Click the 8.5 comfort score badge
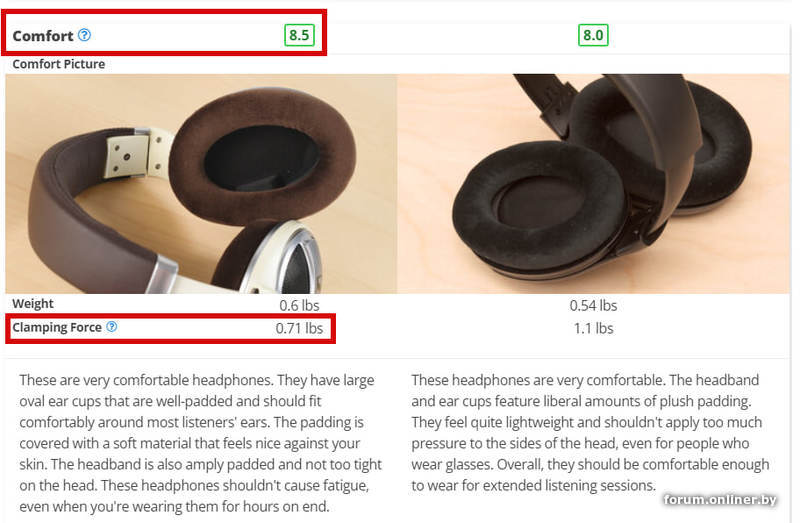 coord(299,35)
